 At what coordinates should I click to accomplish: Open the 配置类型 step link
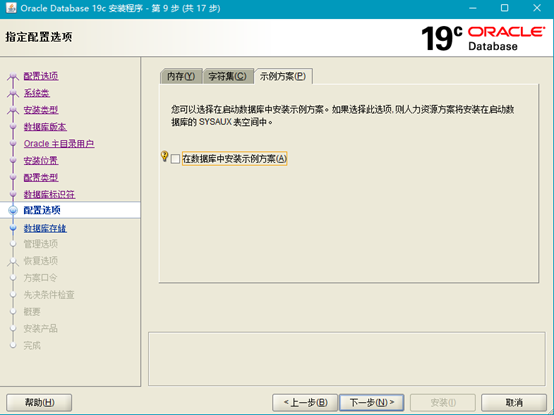coord(41,178)
